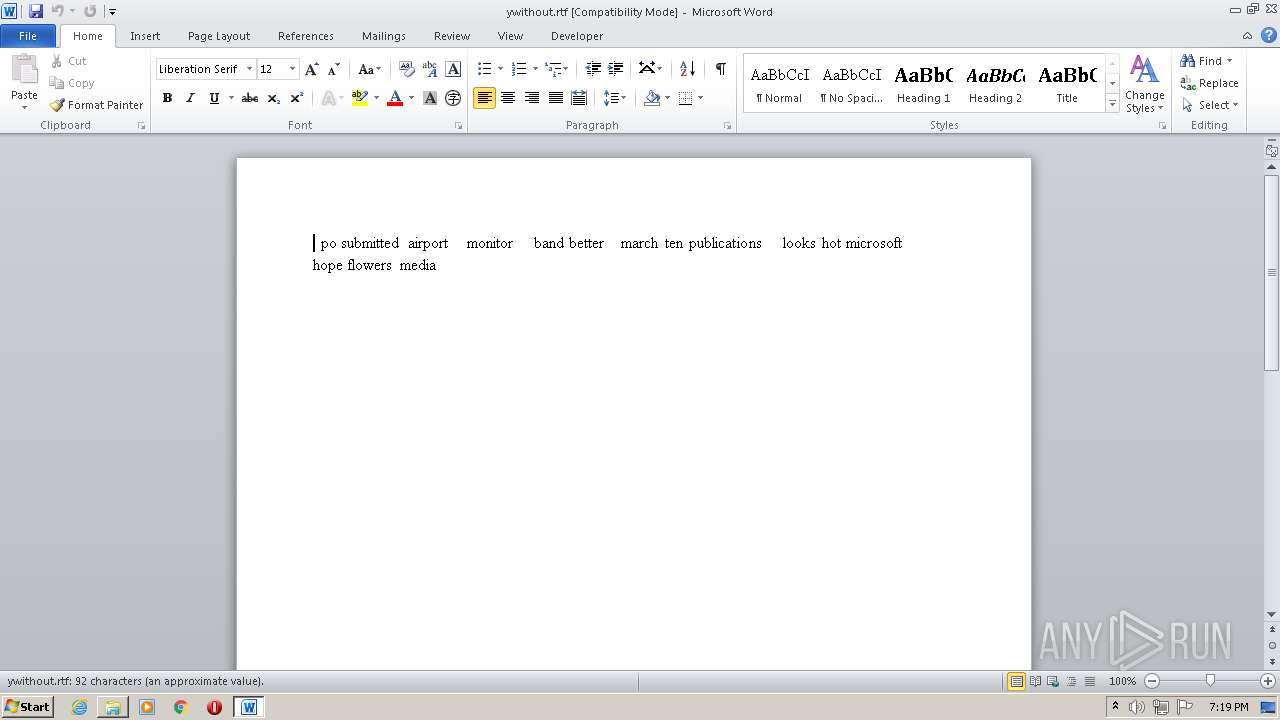The image size is (1280, 720).
Task: Apply the Title style
Action: coord(1068,84)
